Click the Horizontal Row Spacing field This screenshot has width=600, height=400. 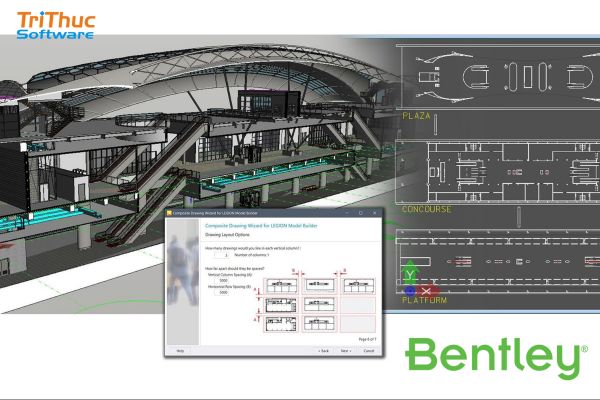tap(222, 292)
